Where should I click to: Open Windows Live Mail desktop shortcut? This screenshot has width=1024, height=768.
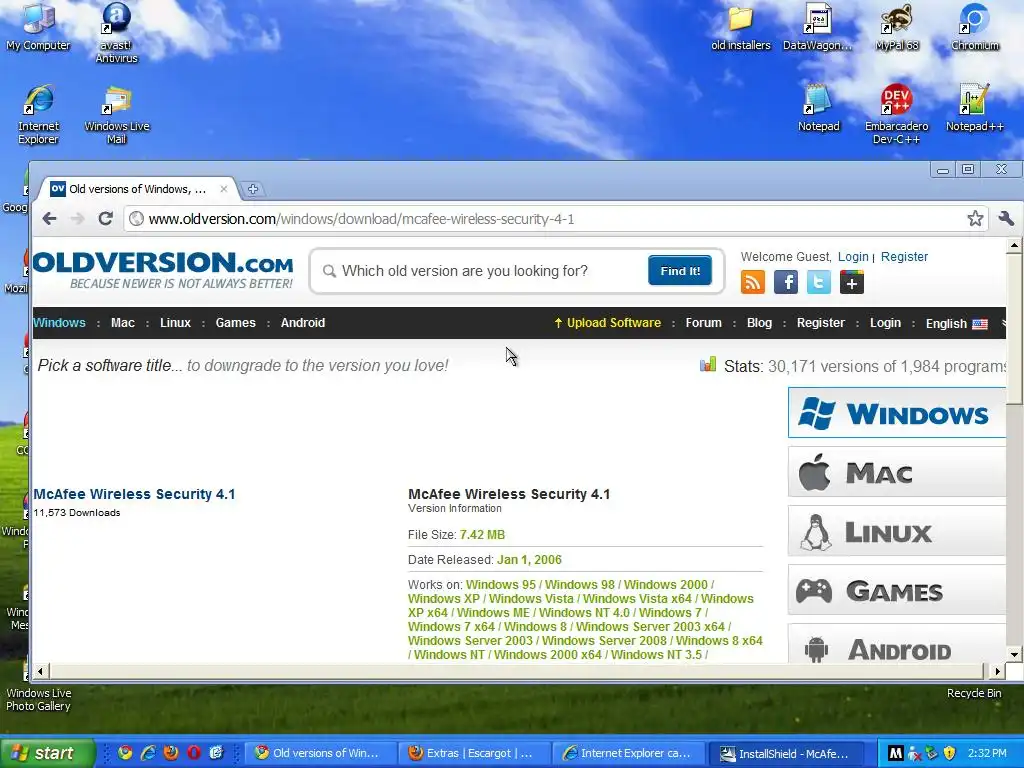tap(116, 114)
